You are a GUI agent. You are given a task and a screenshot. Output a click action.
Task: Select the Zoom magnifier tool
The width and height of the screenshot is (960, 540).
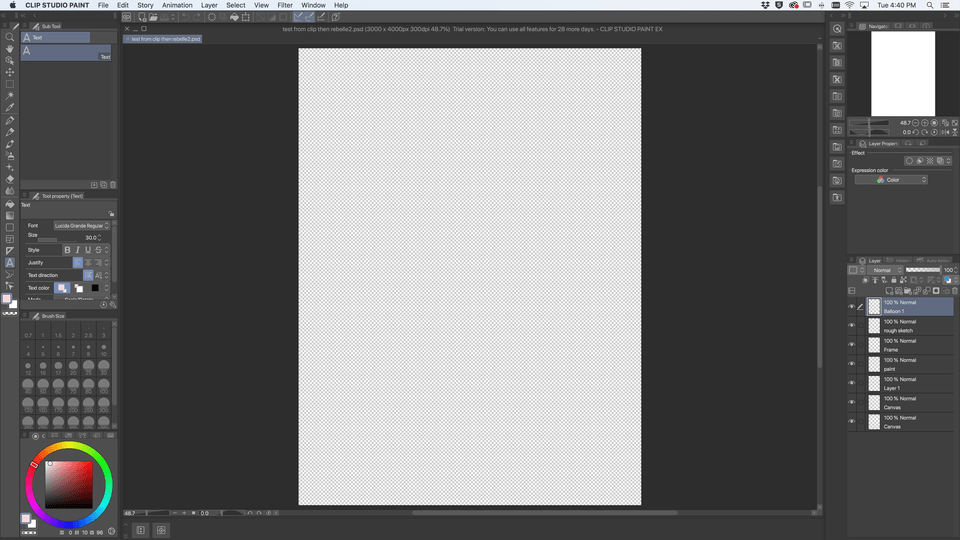point(10,37)
